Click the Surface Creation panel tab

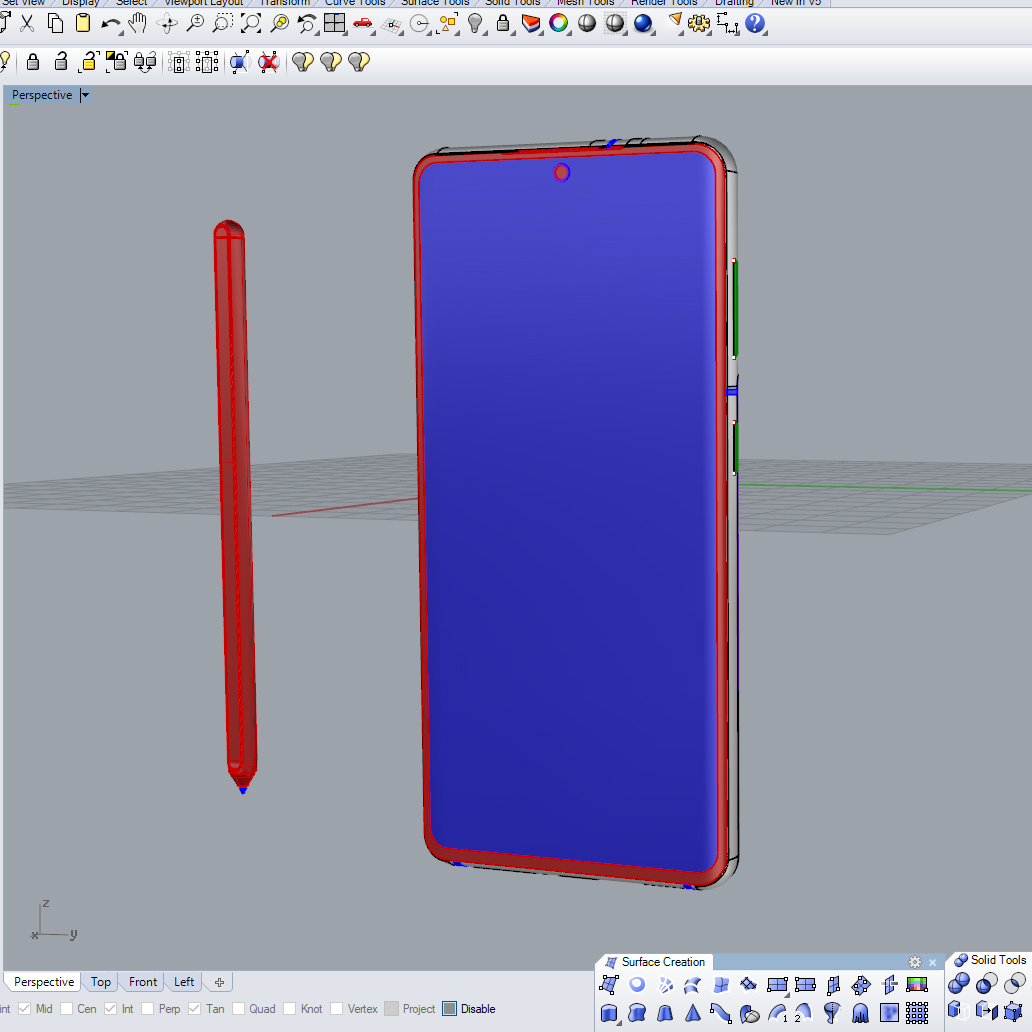point(656,962)
